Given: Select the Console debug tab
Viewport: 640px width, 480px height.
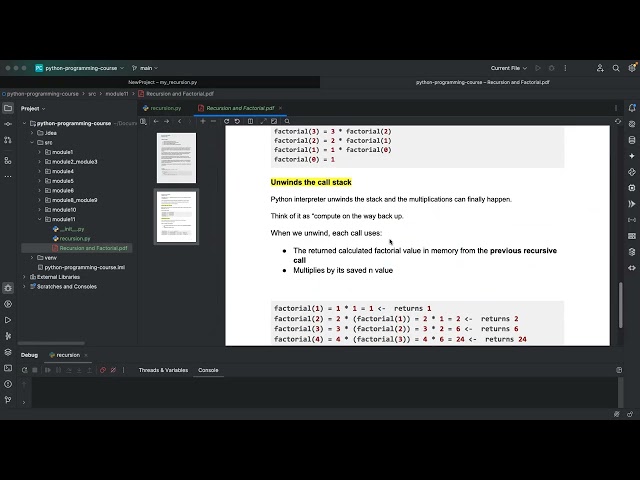Looking at the screenshot, I should pyautogui.click(x=208, y=370).
